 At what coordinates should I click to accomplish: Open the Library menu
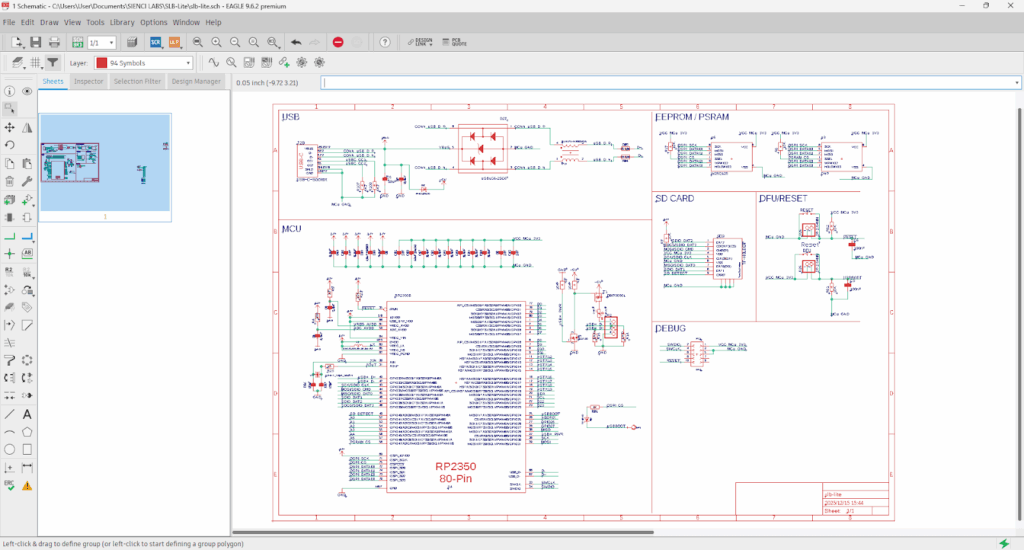click(123, 21)
